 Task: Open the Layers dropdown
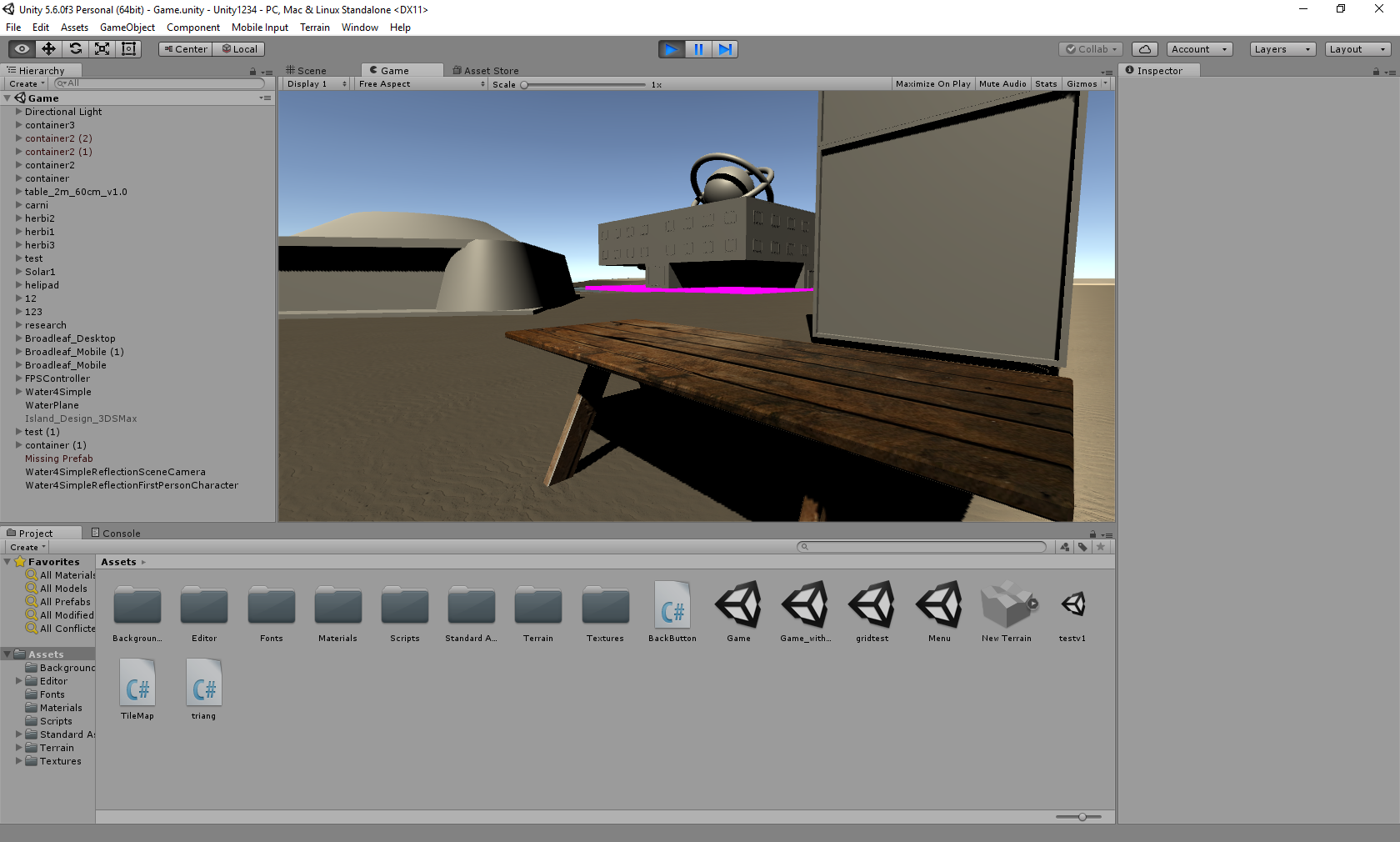pos(1282,49)
